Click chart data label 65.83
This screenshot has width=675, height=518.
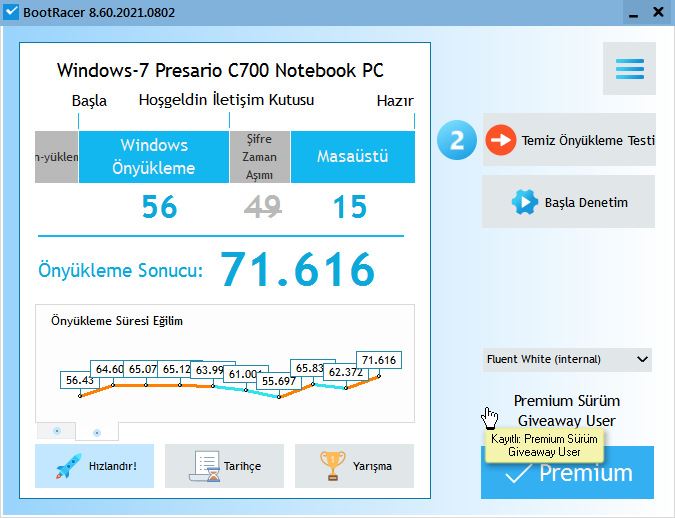pos(309,368)
